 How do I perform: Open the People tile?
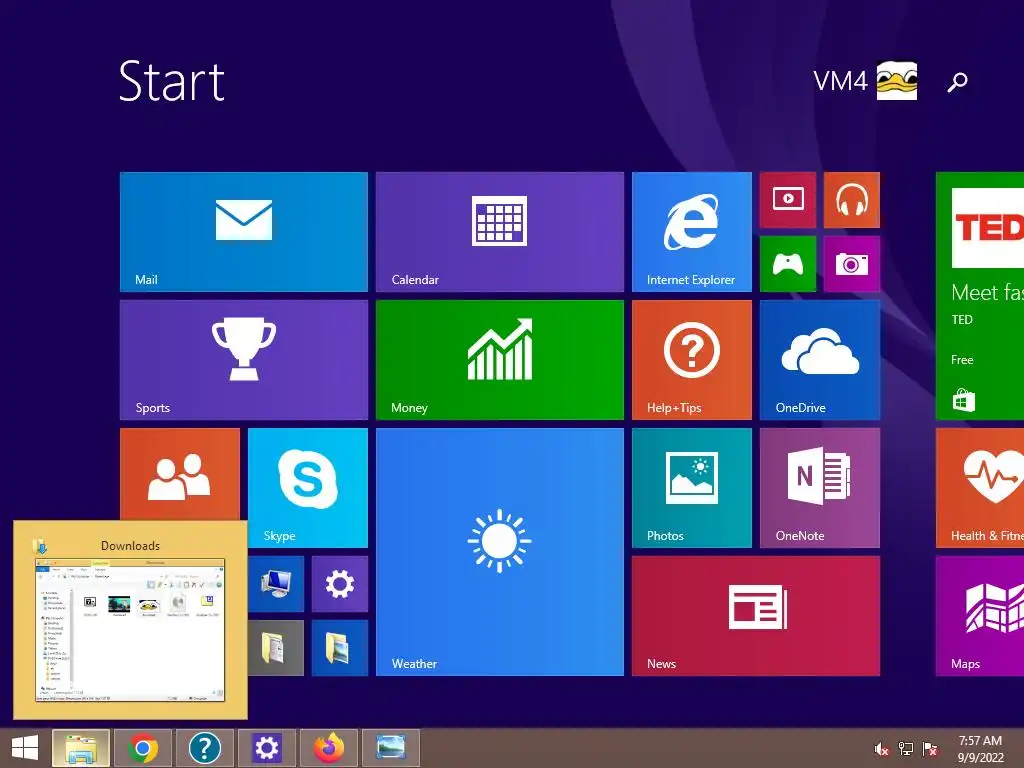point(180,474)
